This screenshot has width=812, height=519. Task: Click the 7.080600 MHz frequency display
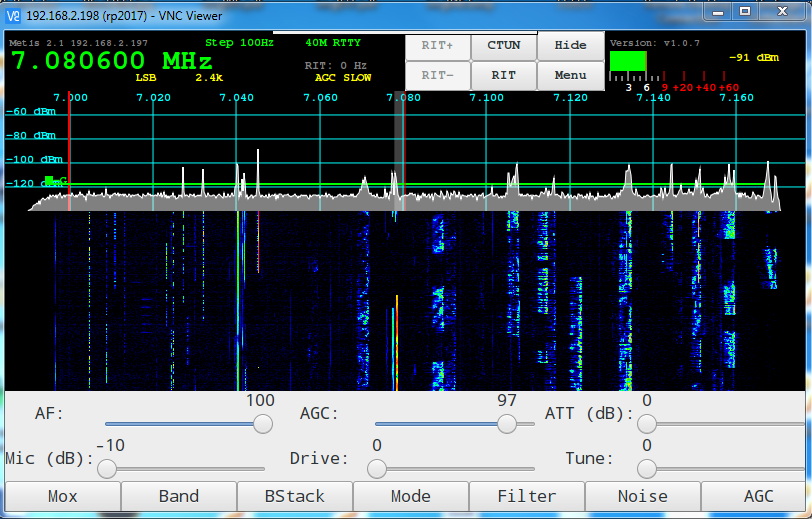pyautogui.click(x=111, y=61)
